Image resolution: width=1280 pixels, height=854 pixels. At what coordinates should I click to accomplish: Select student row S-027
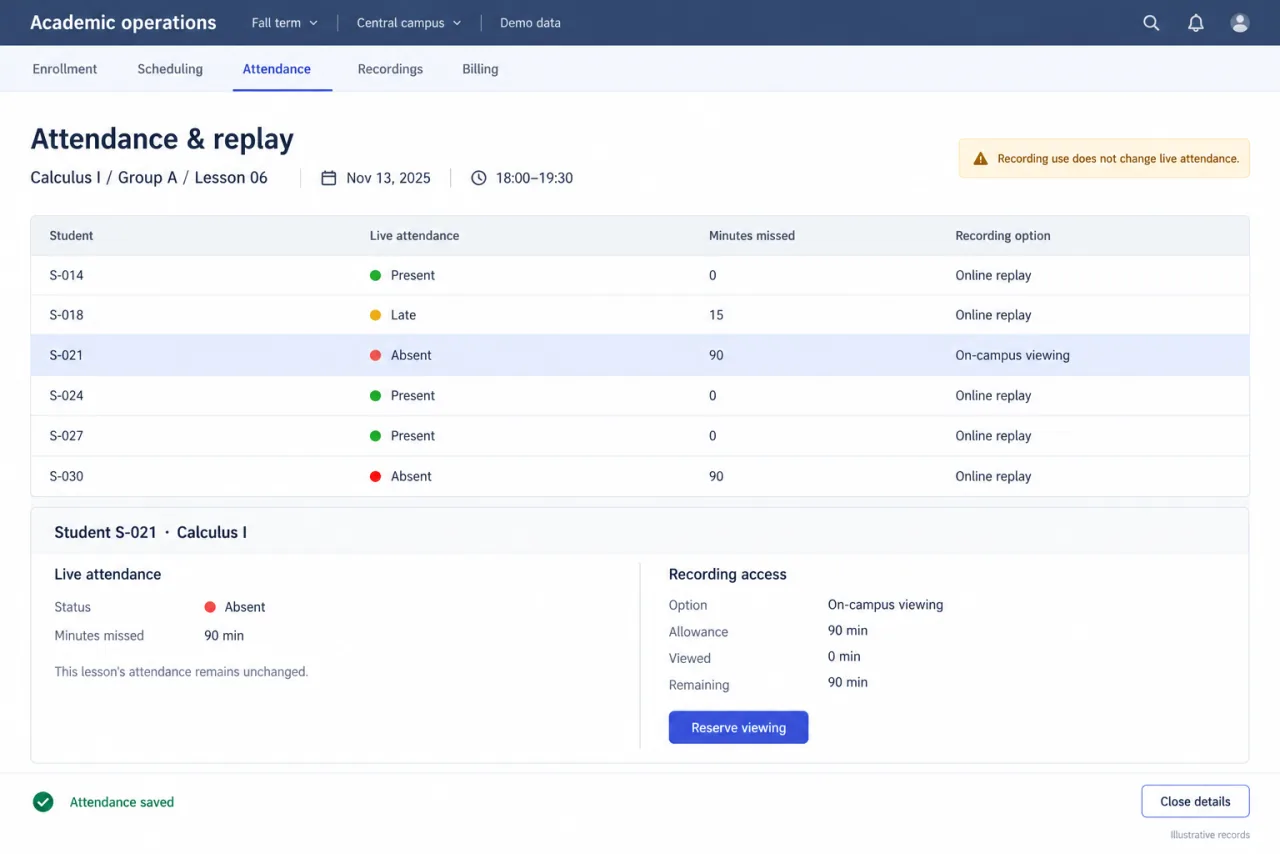tap(640, 436)
